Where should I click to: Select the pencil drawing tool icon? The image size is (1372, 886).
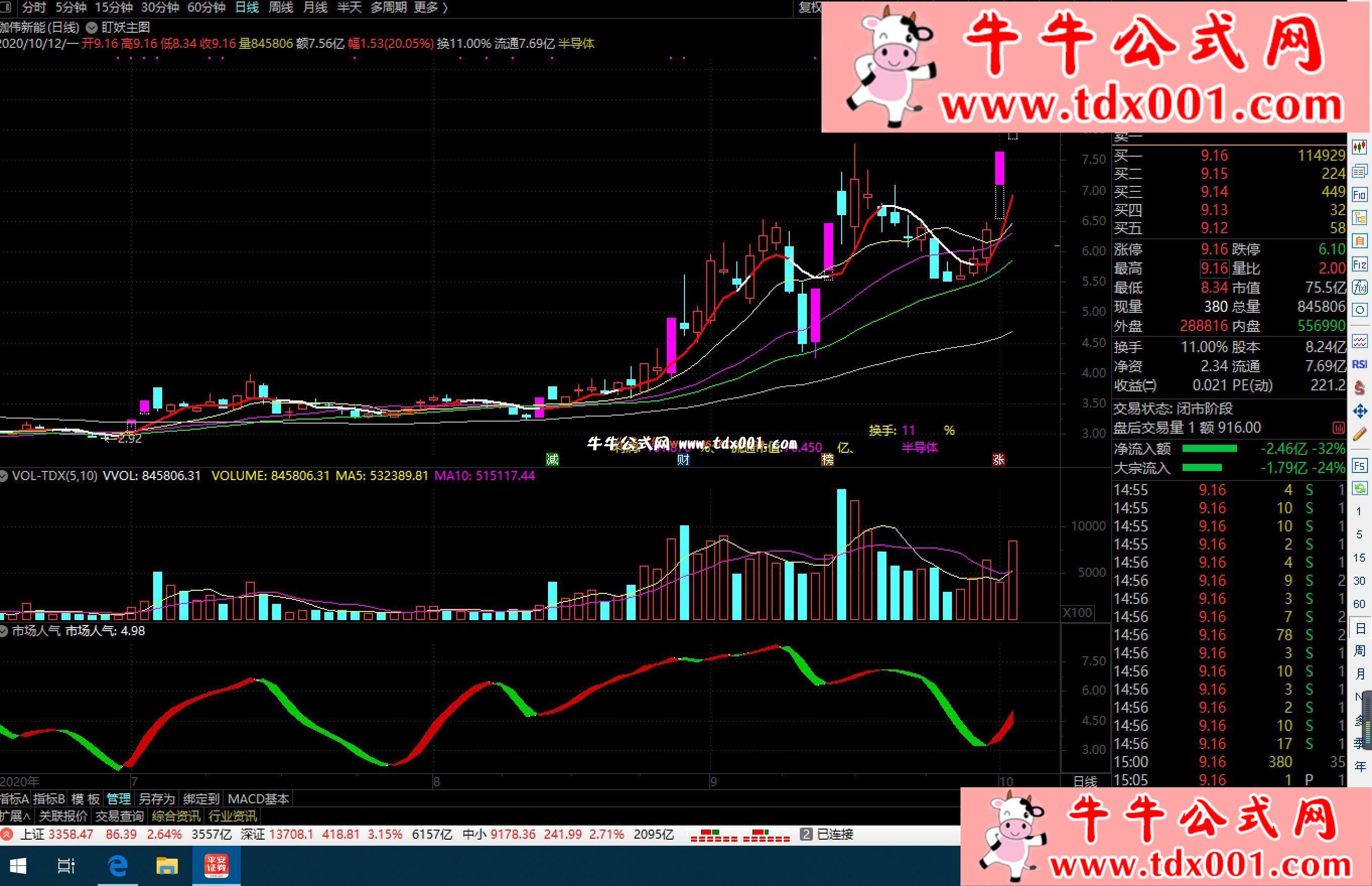point(1359,434)
